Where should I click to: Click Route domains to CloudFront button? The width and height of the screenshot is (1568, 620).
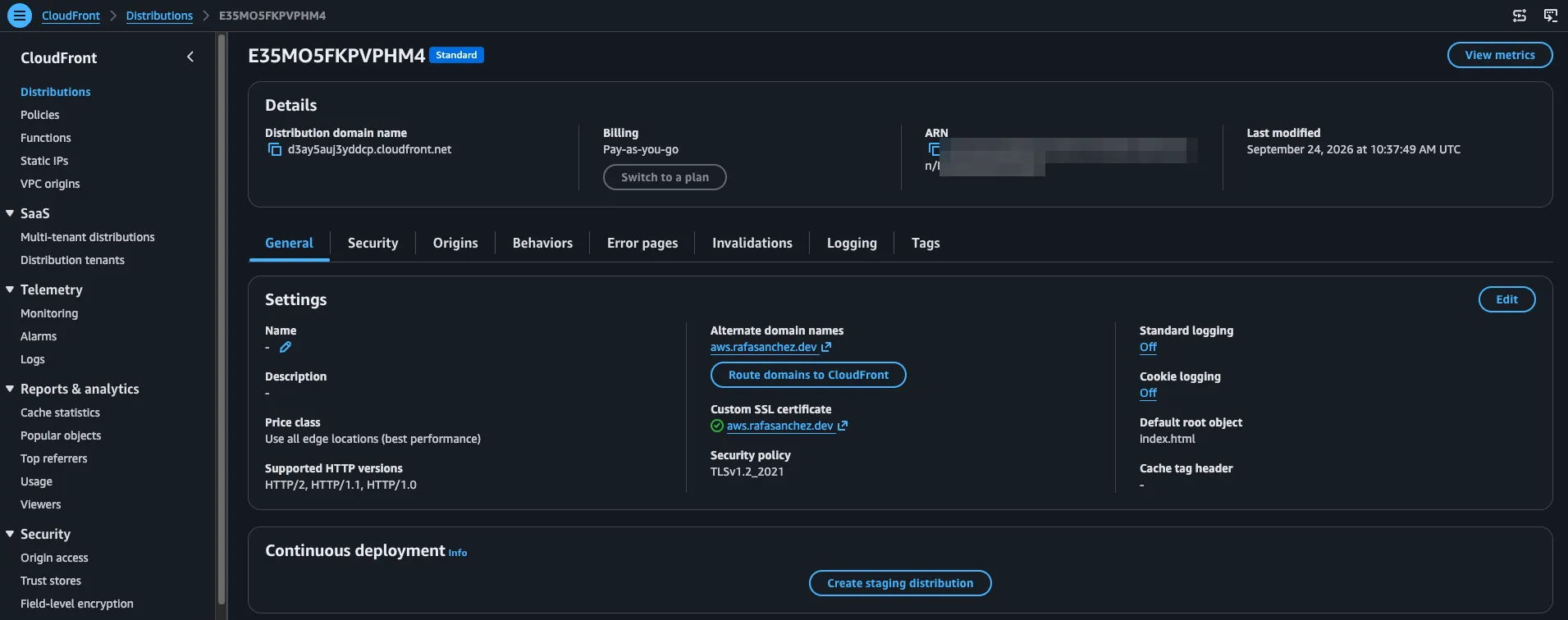click(x=808, y=375)
